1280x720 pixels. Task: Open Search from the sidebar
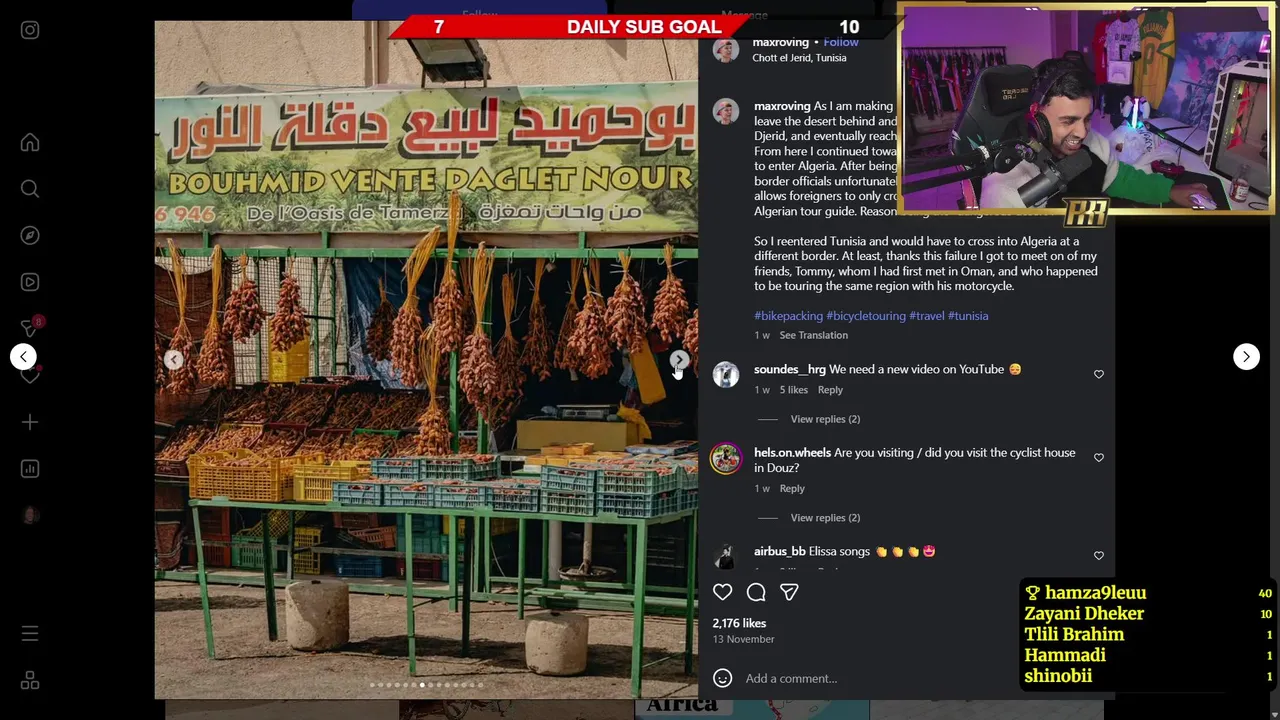click(30, 189)
